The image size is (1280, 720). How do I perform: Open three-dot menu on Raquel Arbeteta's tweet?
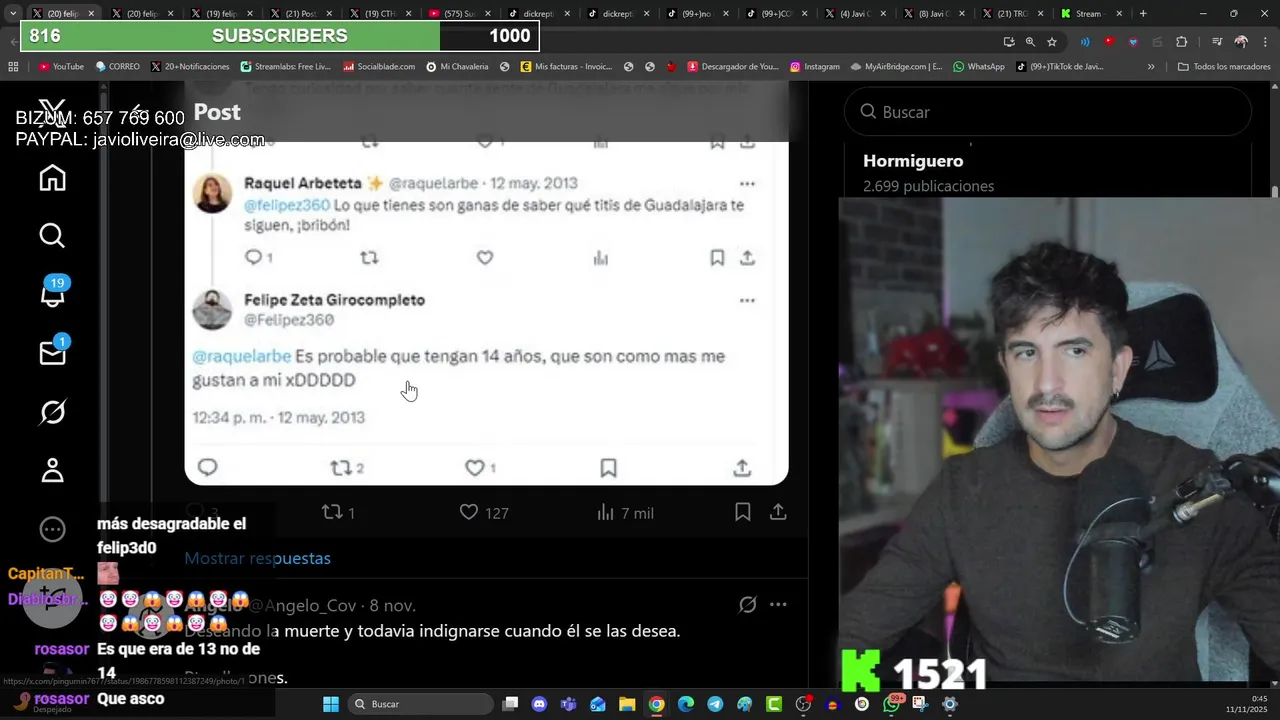[x=747, y=184]
